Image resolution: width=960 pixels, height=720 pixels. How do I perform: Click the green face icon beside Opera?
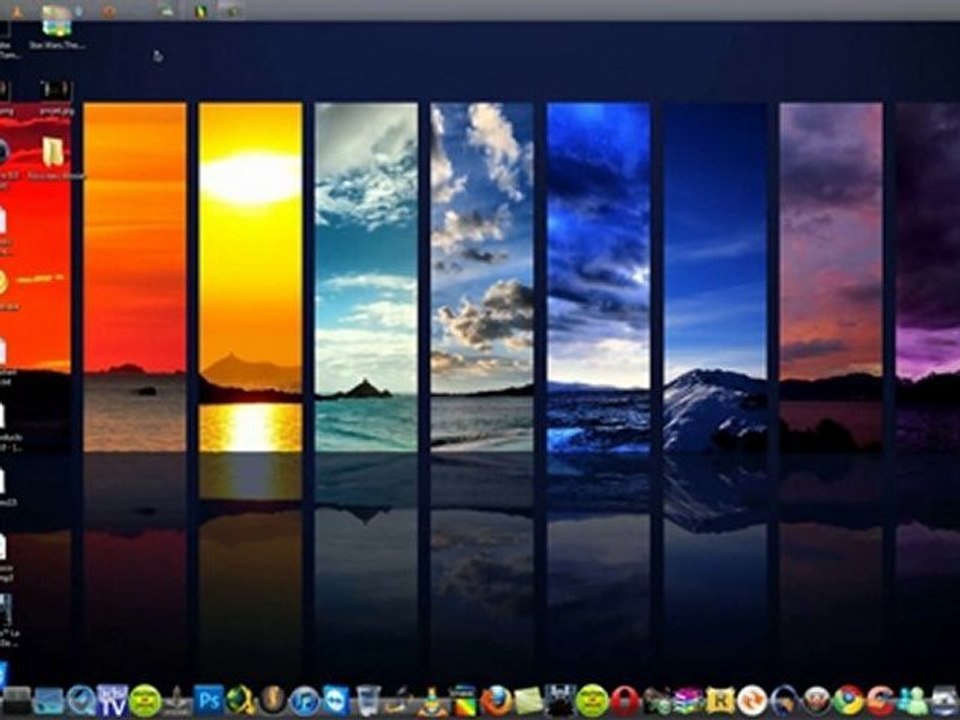[x=592, y=700]
